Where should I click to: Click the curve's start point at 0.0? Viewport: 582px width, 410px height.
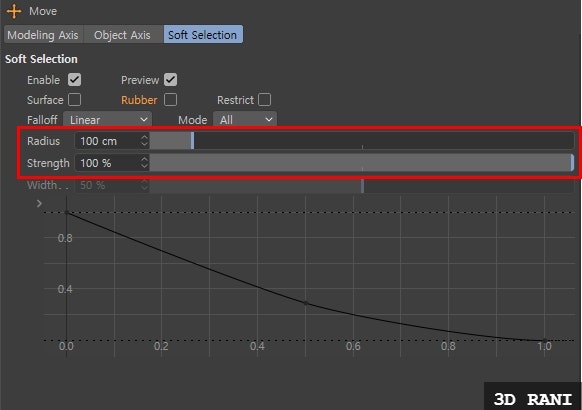(x=67, y=213)
